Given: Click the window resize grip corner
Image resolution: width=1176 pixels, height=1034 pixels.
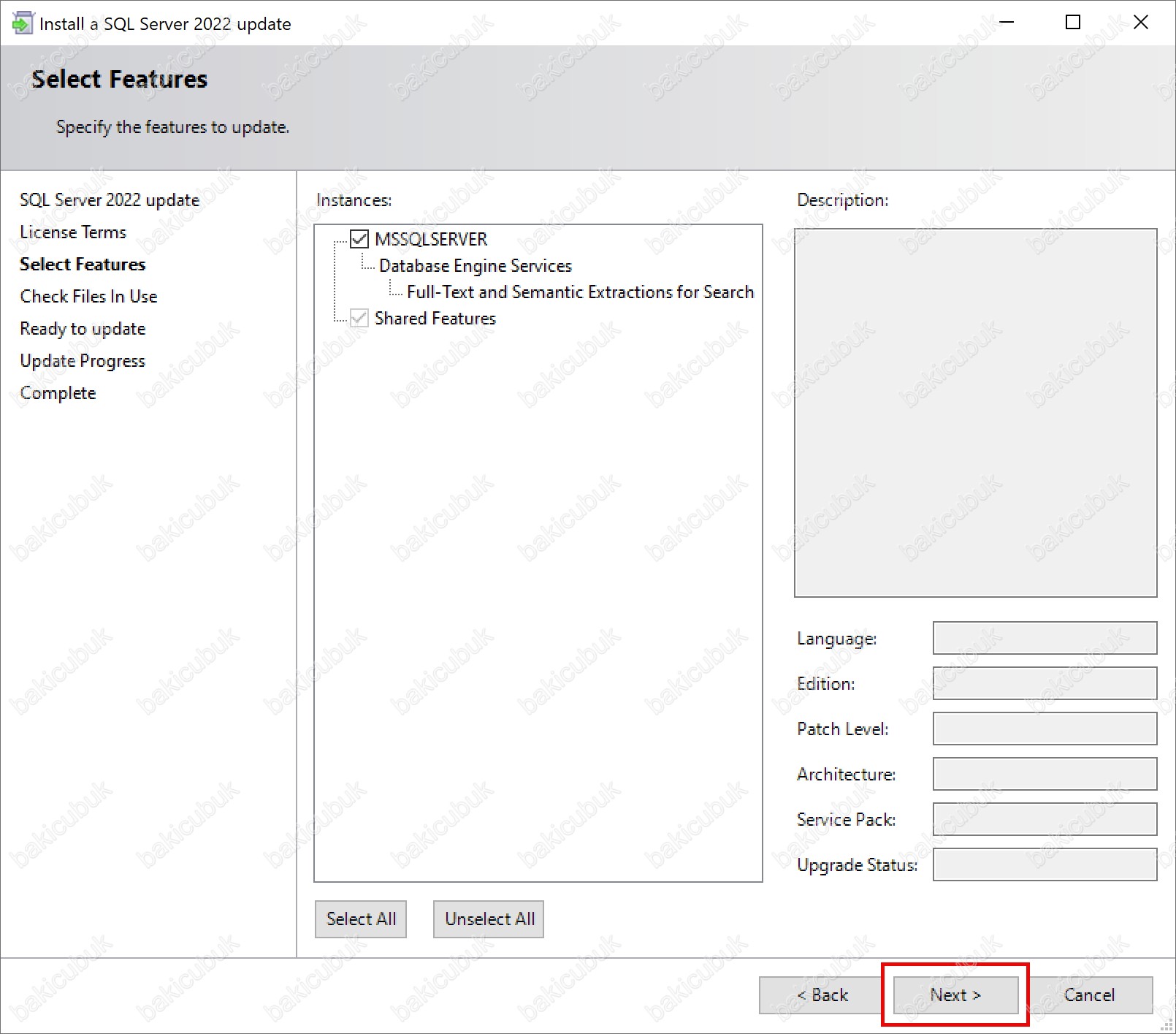Looking at the screenshot, I should tap(1167, 1025).
